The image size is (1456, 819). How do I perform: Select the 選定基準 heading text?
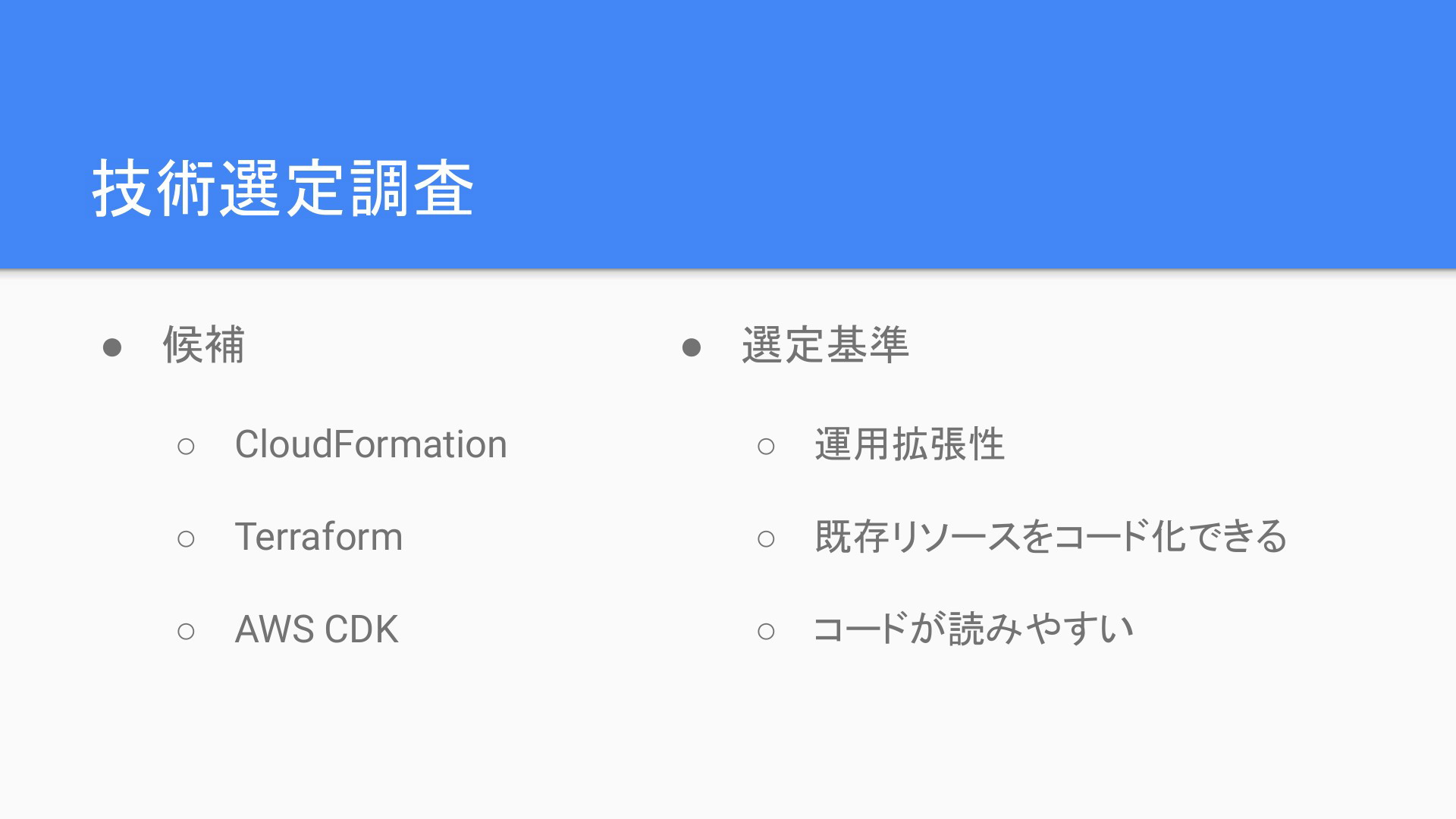(x=825, y=345)
